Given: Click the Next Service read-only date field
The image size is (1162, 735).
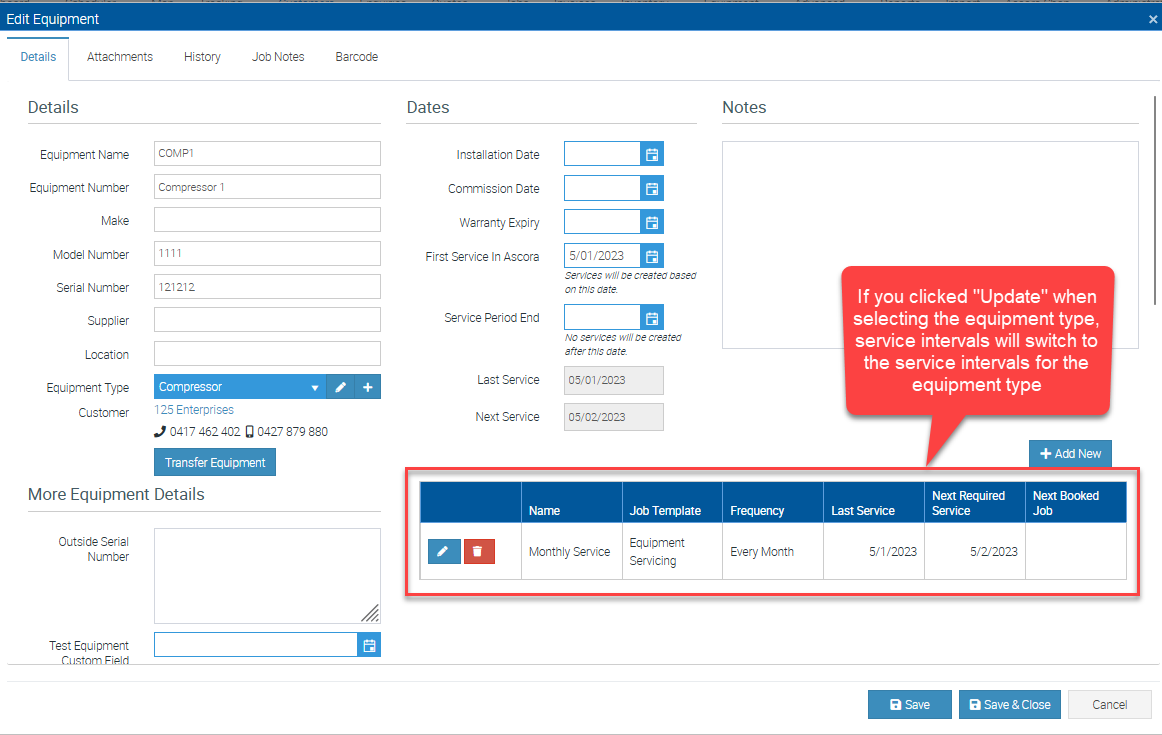Looking at the screenshot, I should 614,417.
